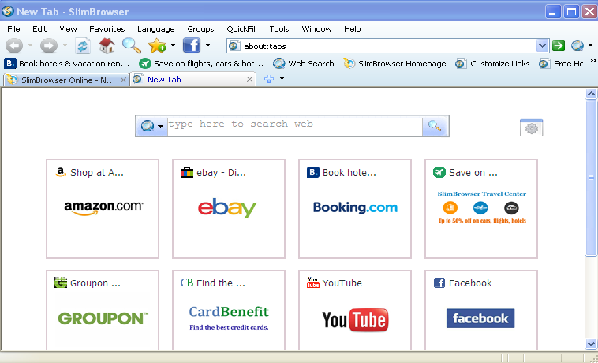Go to the Home page icon
Viewport: 598px width, 363px height.
[x=107, y=46]
